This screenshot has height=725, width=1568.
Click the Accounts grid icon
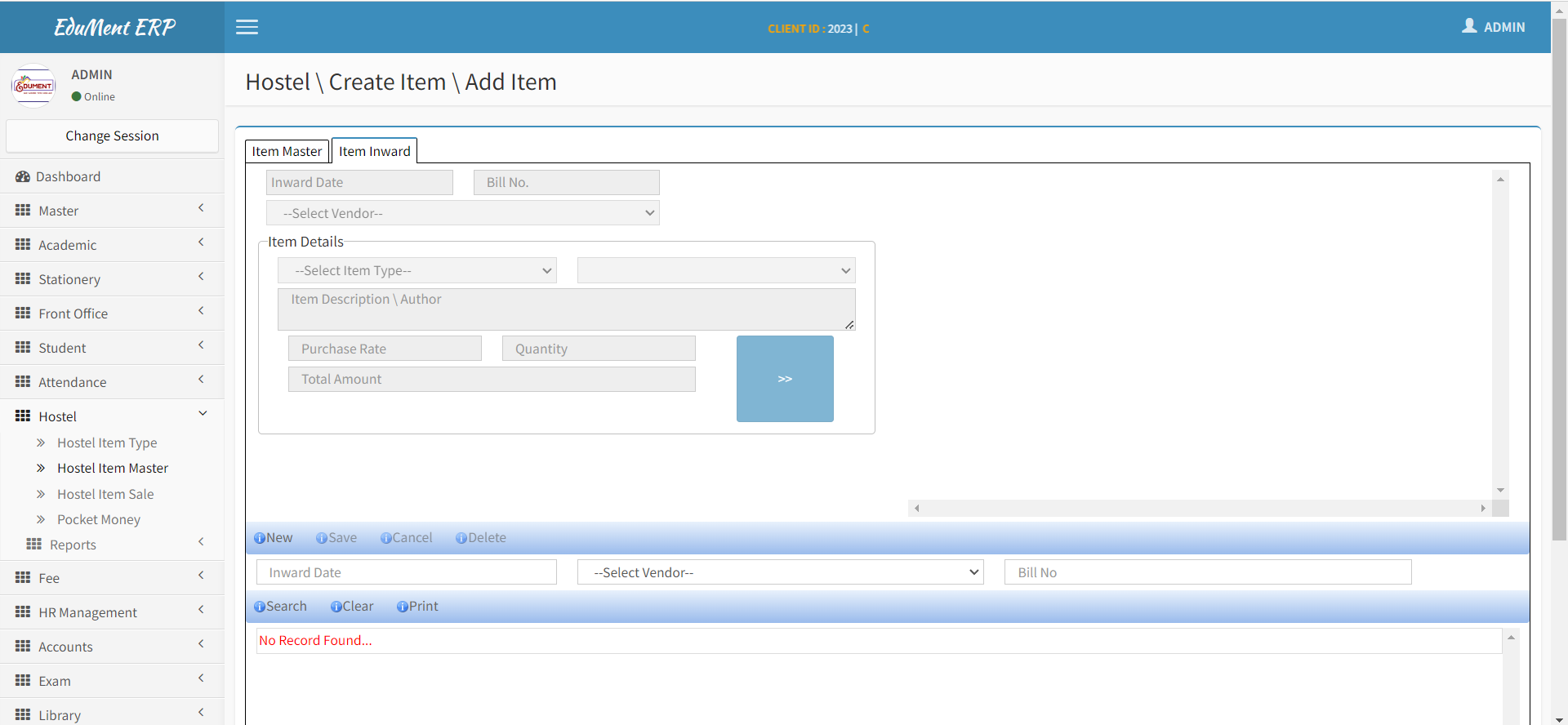(x=23, y=646)
